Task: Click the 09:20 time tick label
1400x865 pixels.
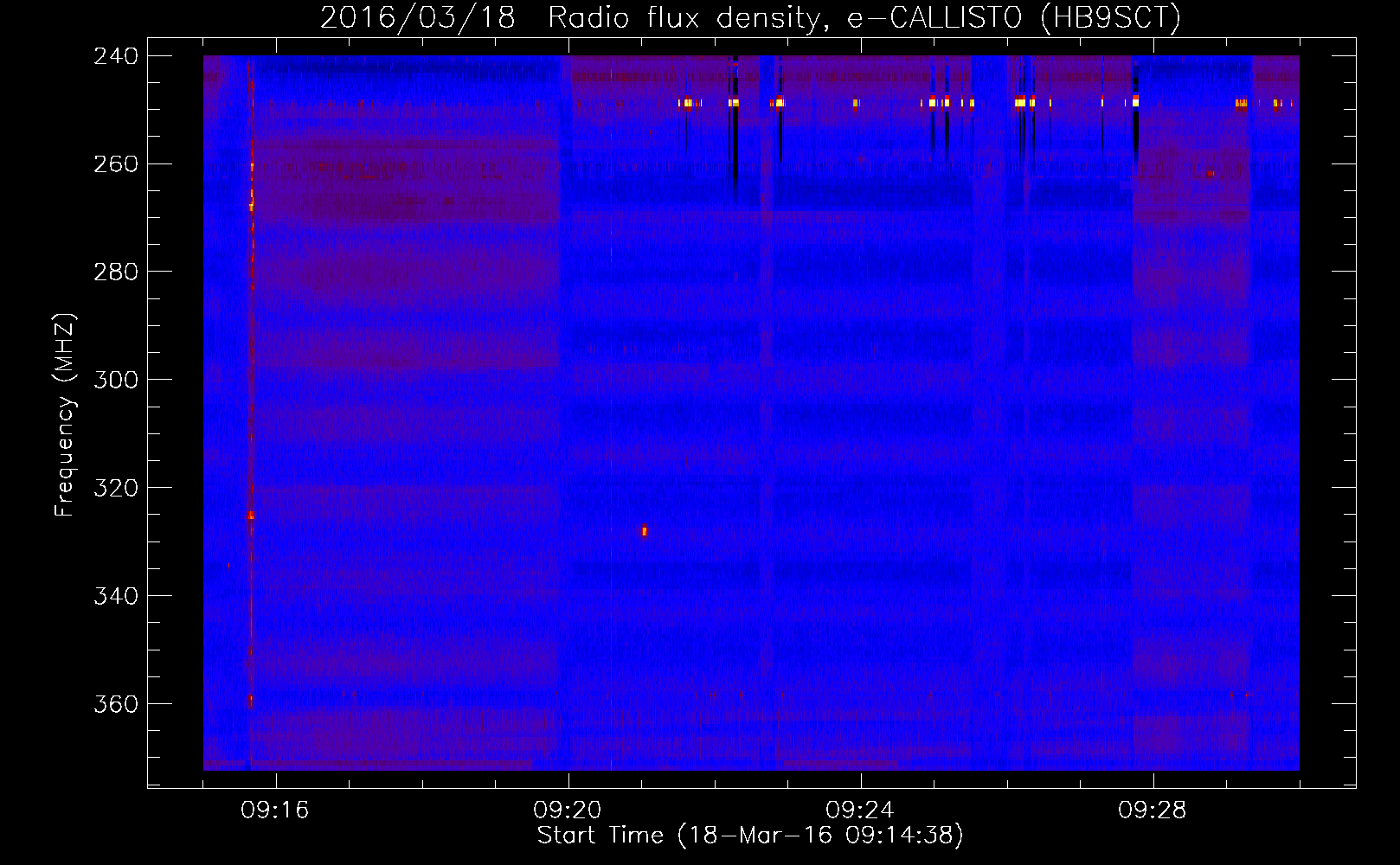Action: point(568,811)
